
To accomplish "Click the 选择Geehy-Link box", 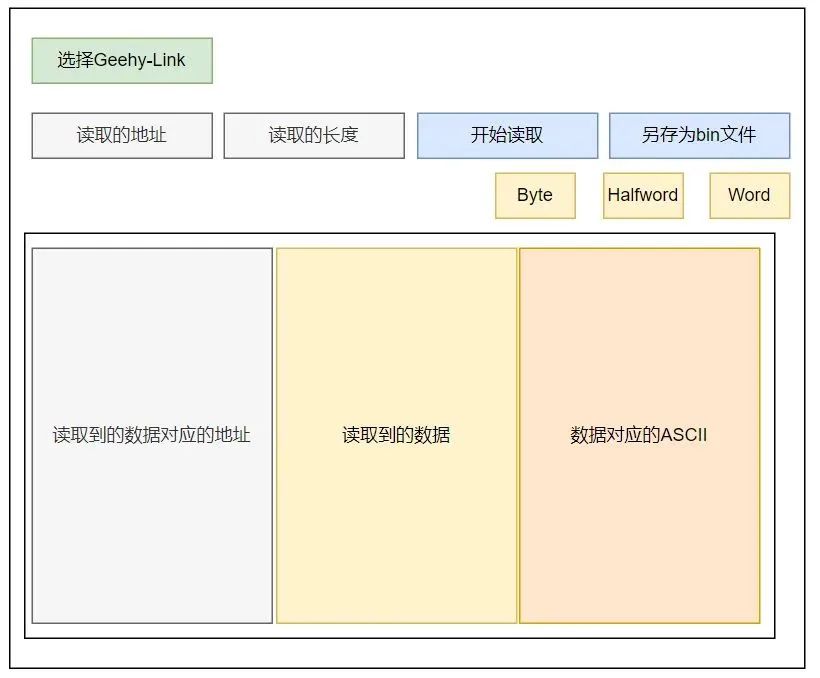I will point(122,61).
